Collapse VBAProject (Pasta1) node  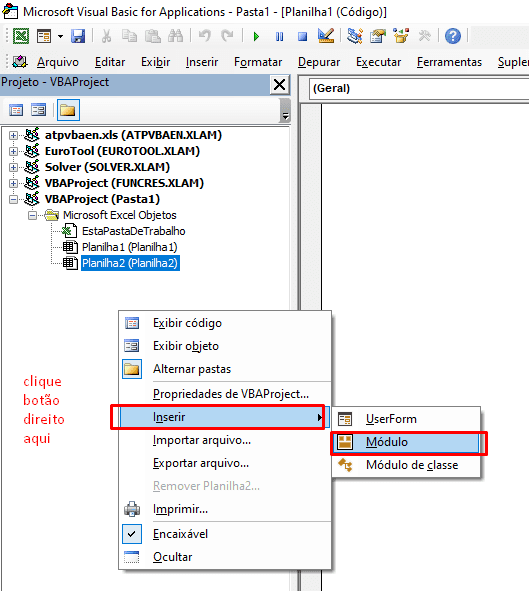(x=13, y=199)
